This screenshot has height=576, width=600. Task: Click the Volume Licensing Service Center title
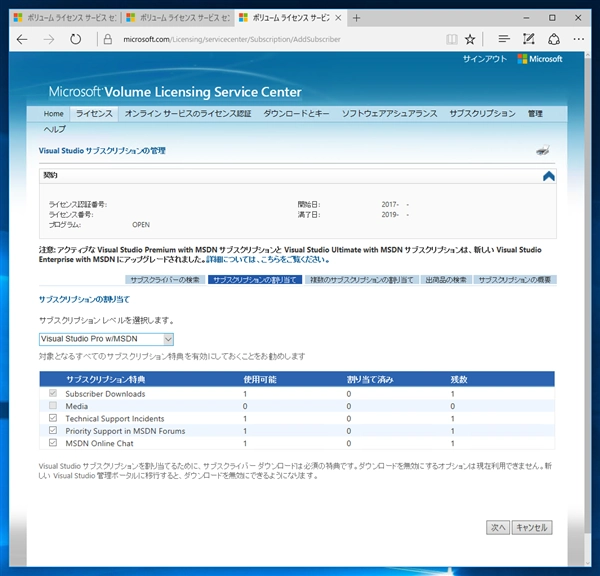(x=175, y=92)
